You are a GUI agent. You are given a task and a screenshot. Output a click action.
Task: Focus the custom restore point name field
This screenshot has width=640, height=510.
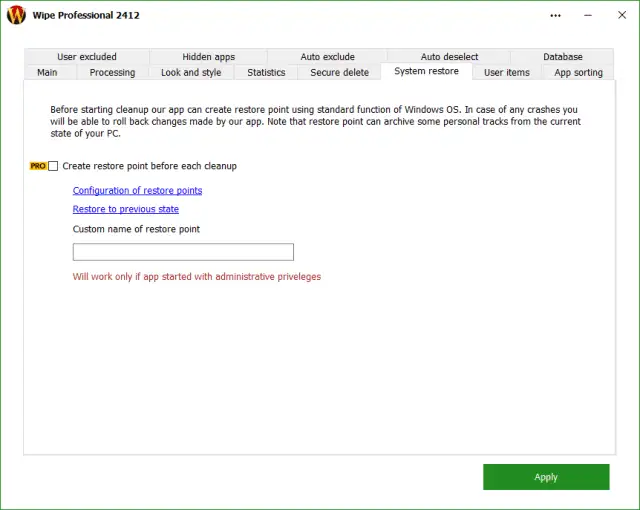pos(183,252)
